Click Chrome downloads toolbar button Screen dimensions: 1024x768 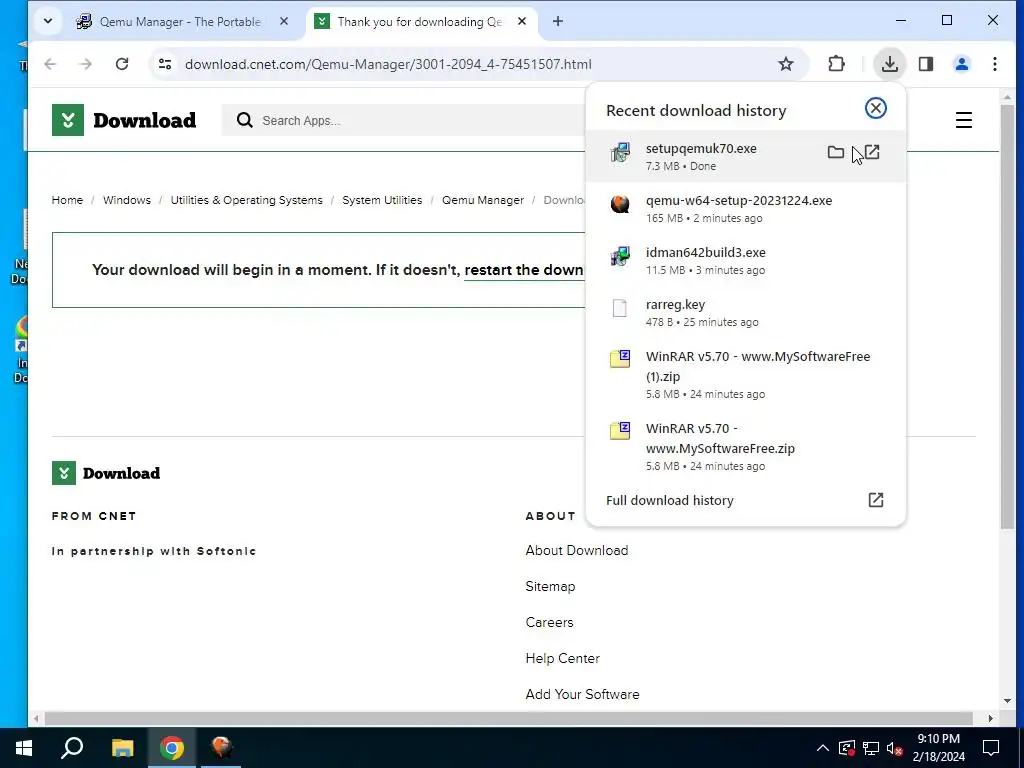coord(889,64)
